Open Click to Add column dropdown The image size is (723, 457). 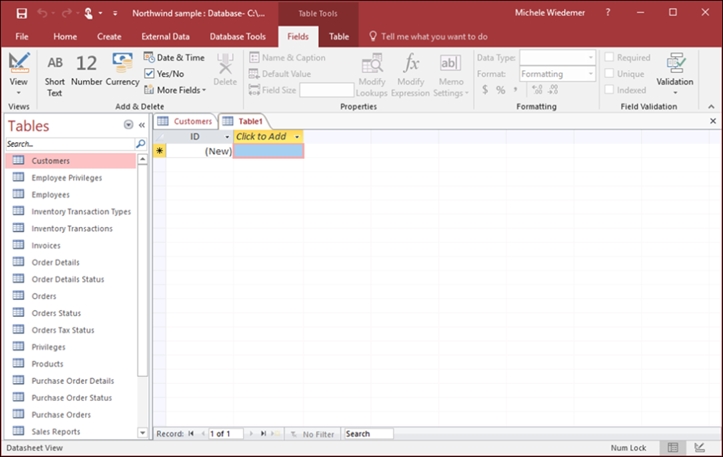297,137
